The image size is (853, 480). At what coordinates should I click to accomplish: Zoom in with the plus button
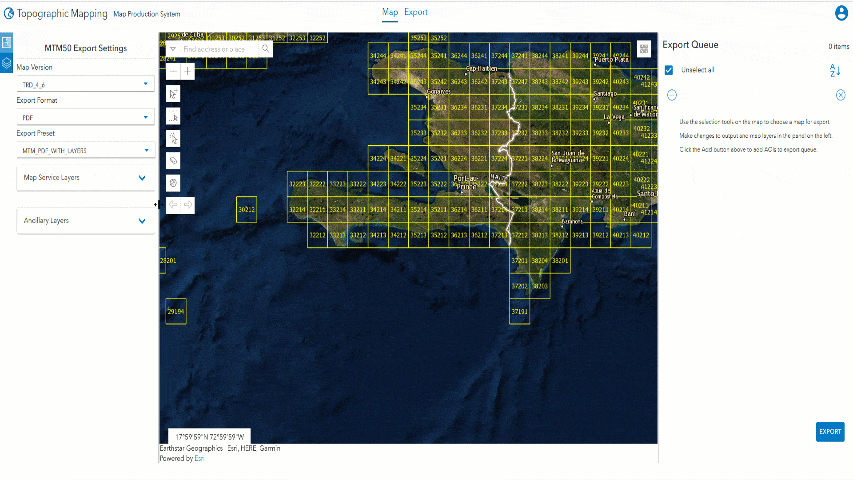pos(188,71)
